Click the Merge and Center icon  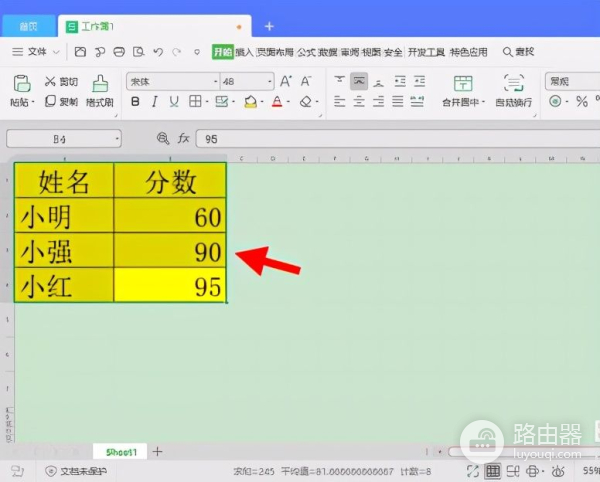tap(463, 83)
